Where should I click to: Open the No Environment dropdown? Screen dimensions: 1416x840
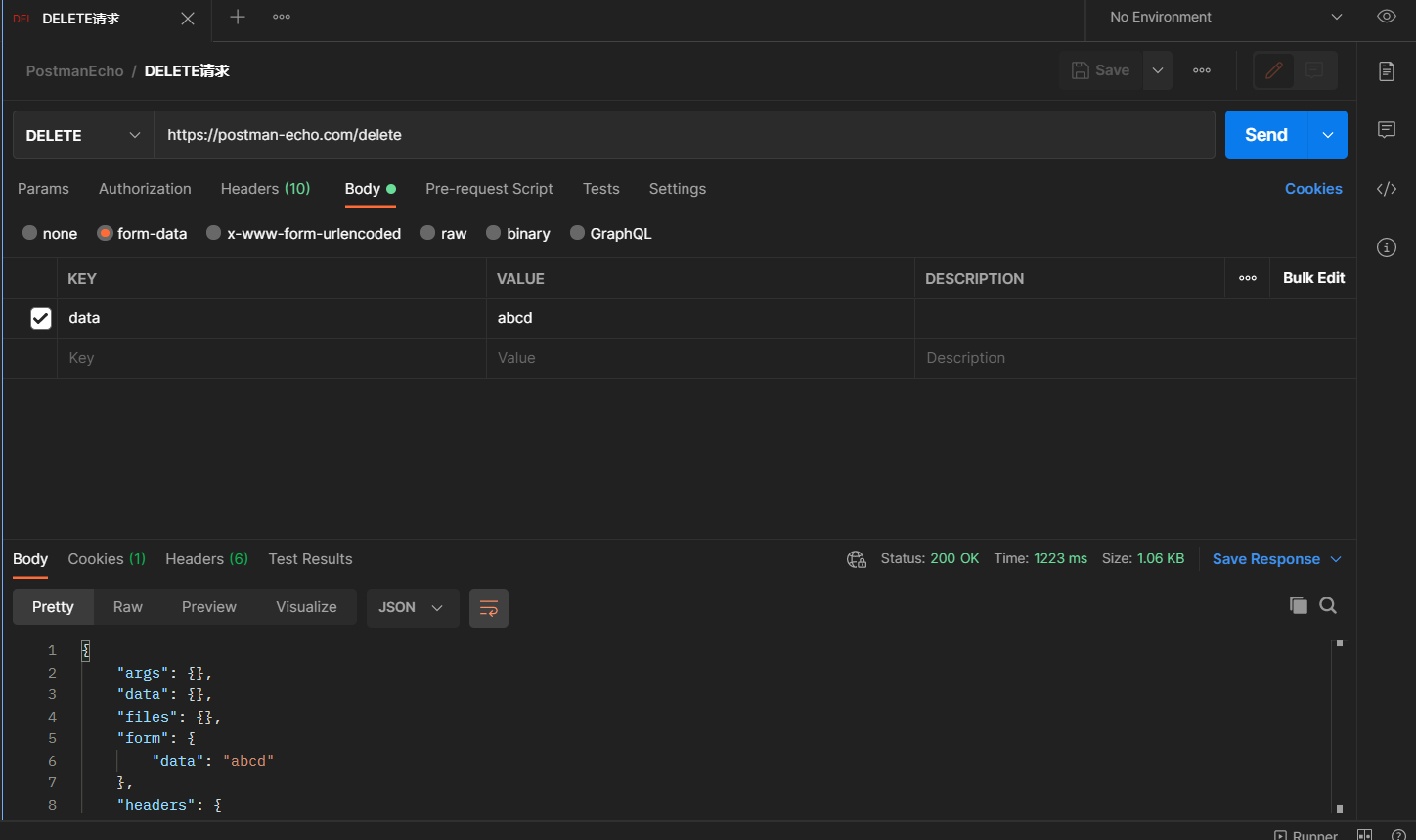1225,17
